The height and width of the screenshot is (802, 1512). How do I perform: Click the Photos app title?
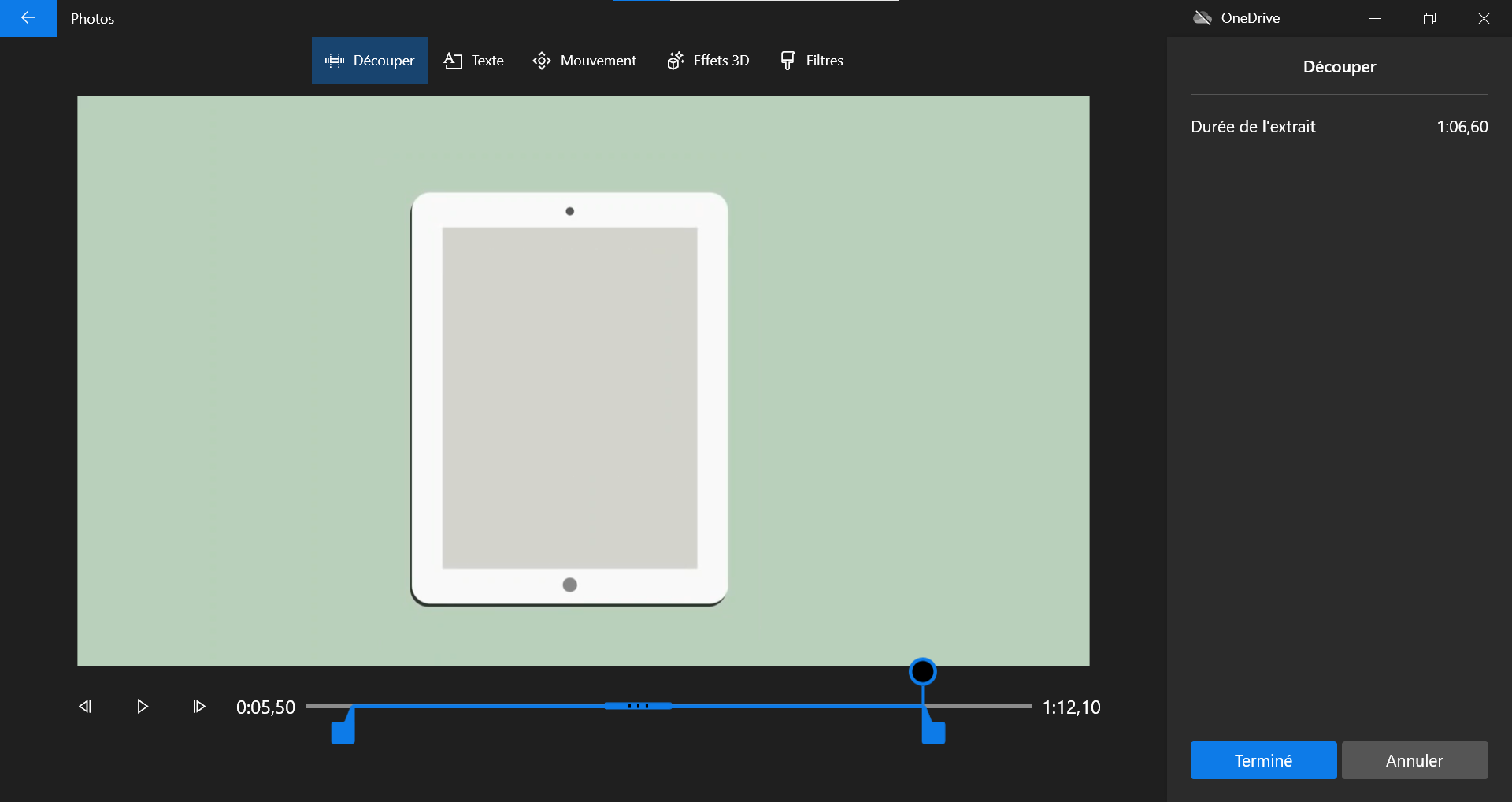(92, 19)
